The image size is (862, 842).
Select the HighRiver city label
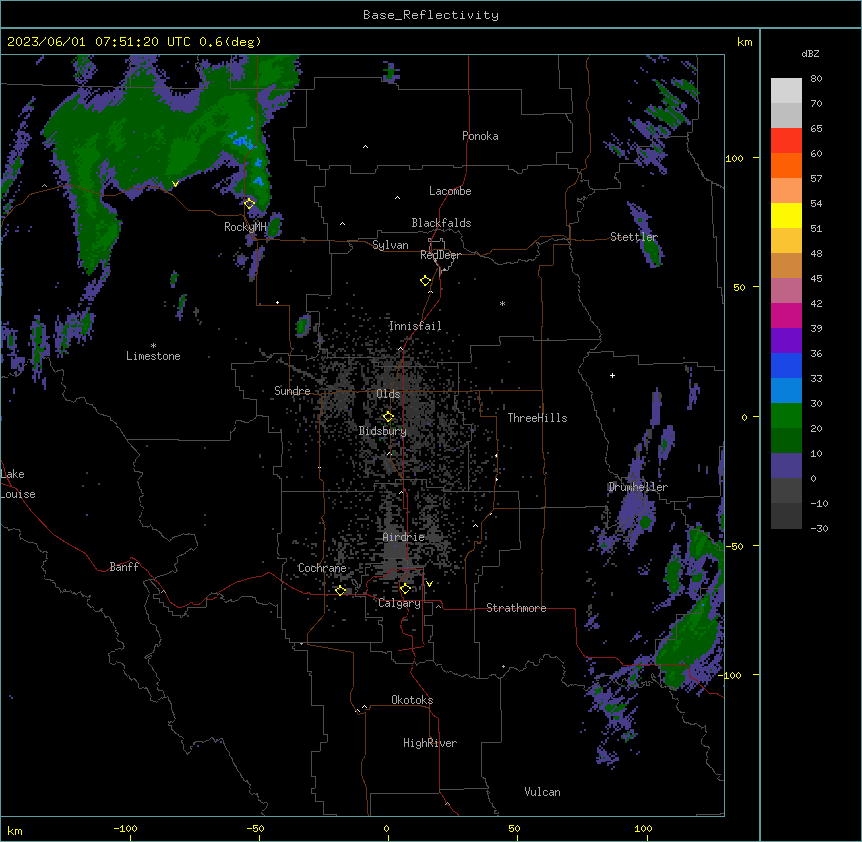click(430, 743)
